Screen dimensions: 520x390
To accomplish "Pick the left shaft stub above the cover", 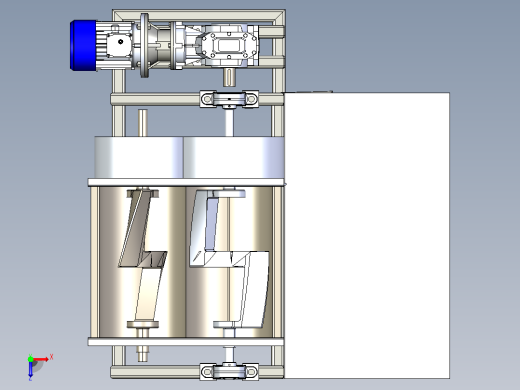I will tap(143, 123).
